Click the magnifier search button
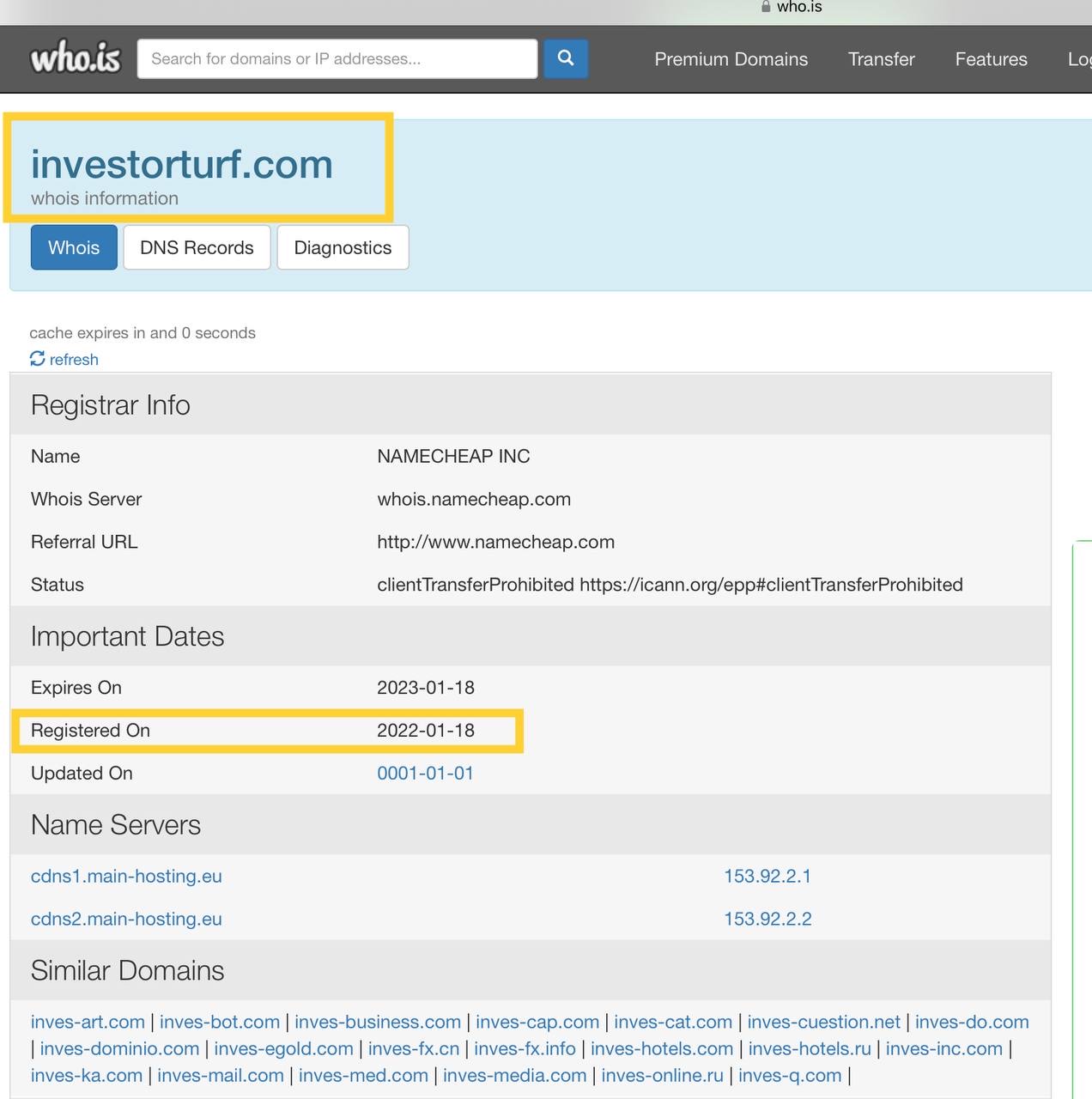This screenshot has height=1099, width=1092. click(x=565, y=58)
